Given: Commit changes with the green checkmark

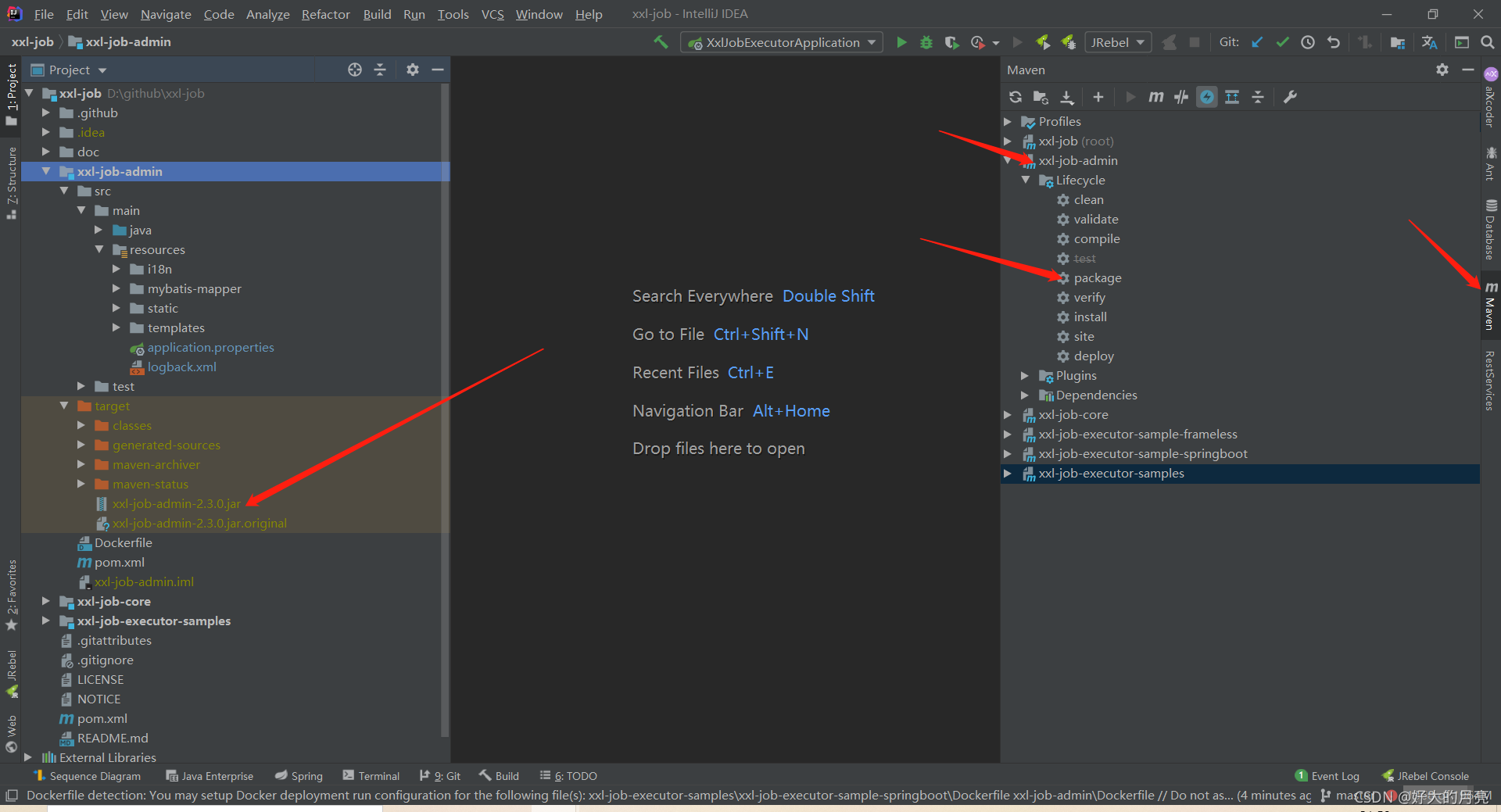Looking at the screenshot, I should click(x=1282, y=42).
